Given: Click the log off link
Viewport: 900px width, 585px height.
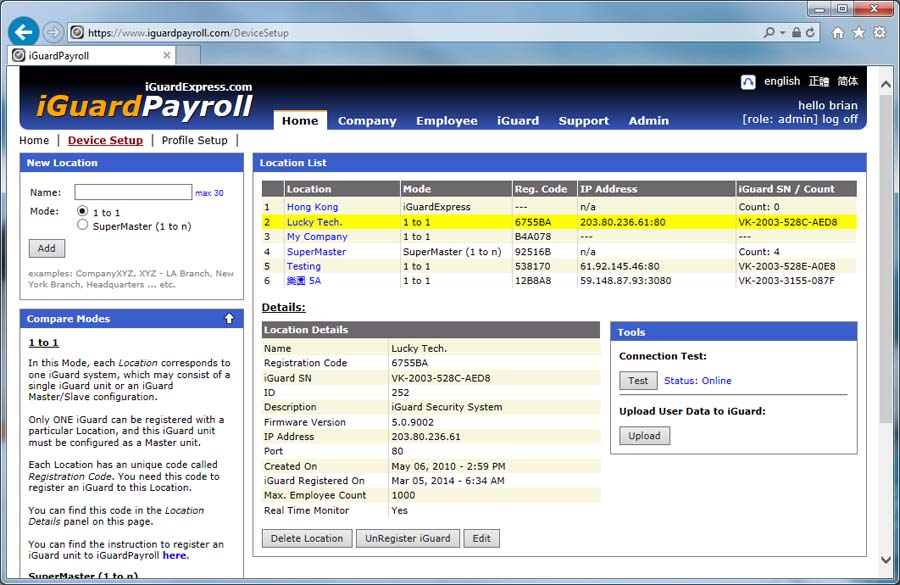Looking at the screenshot, I should click(x=840, y=119).
